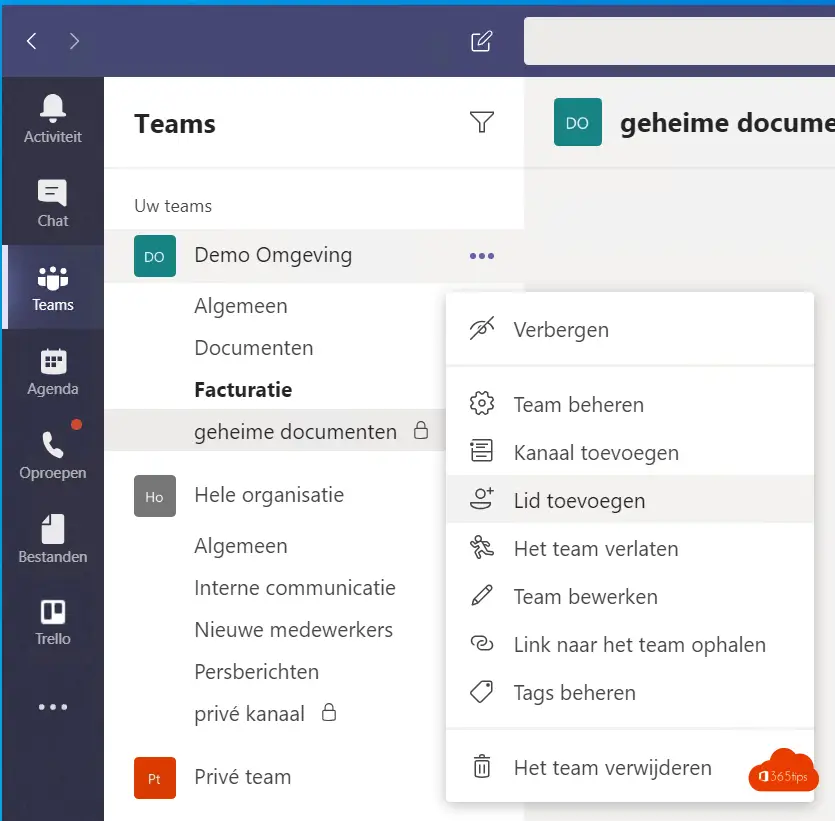The image size is (835, 821).
Task: Open the Nieuwe medewerkers channel
Action: (x=293, y=630)
